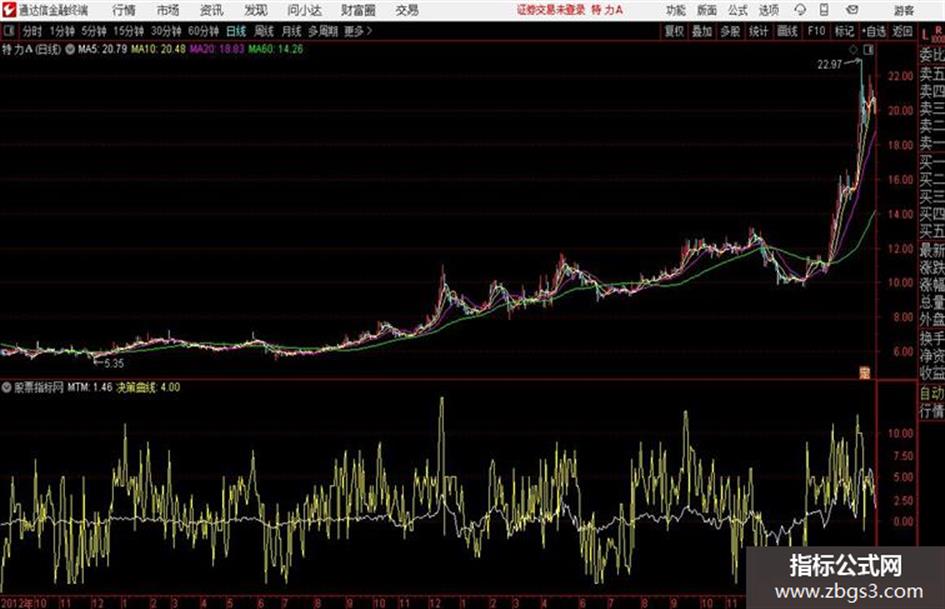
Task: Click the MTM: 1.46 indicator value
Action: tap(90, 387)
